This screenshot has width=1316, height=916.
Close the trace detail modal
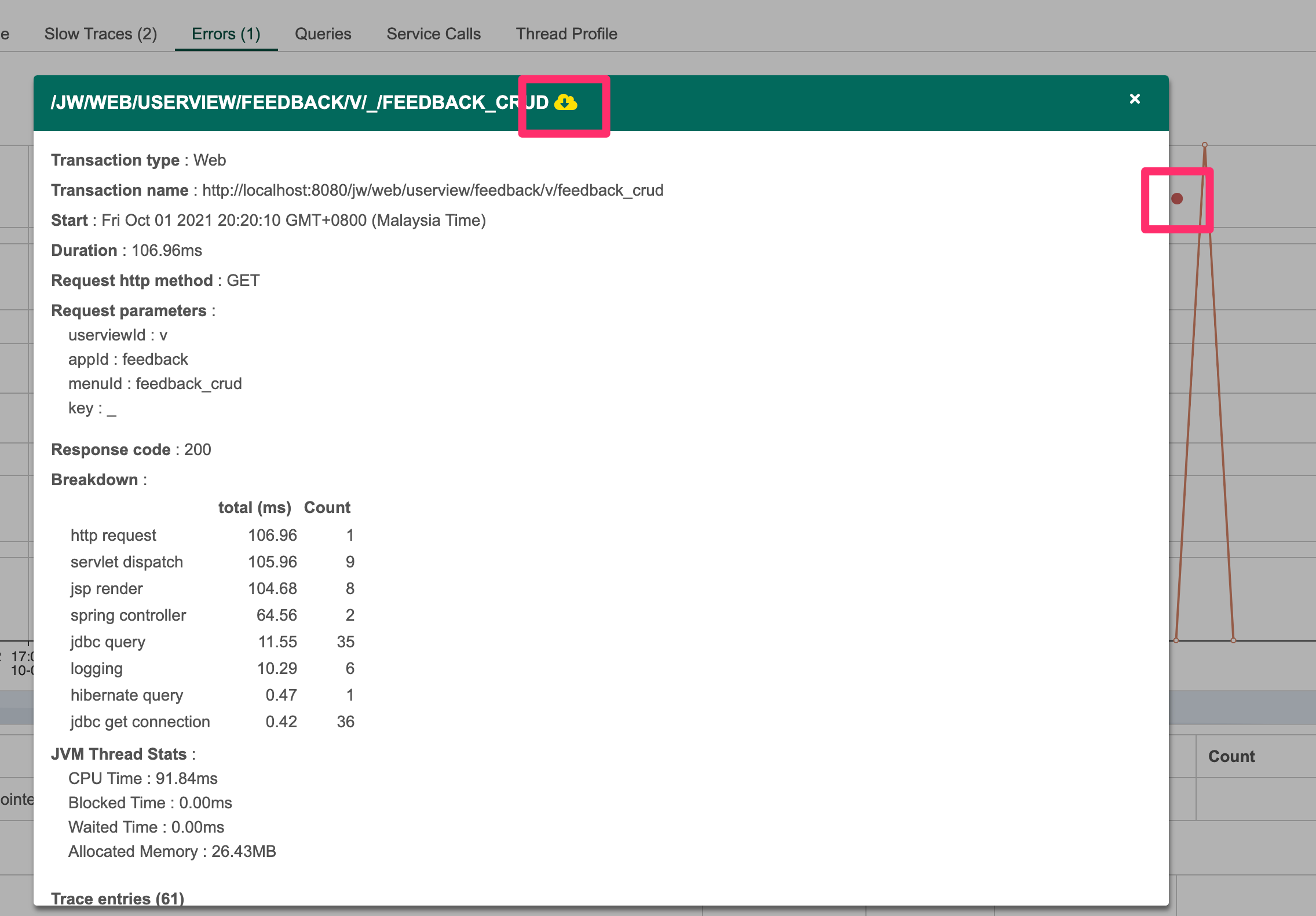1135,99
